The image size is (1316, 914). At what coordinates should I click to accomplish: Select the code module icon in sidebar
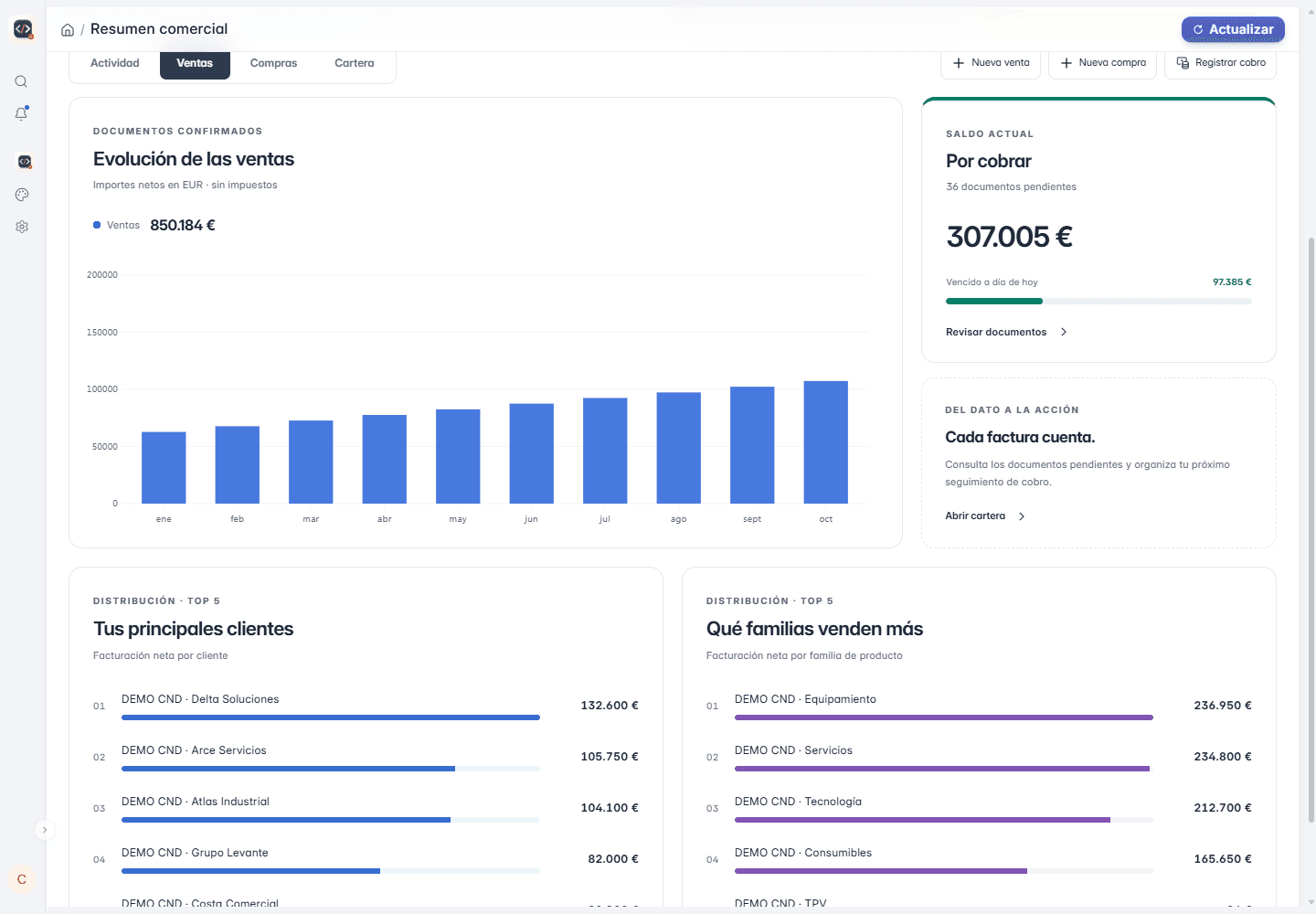coord(25,162)
